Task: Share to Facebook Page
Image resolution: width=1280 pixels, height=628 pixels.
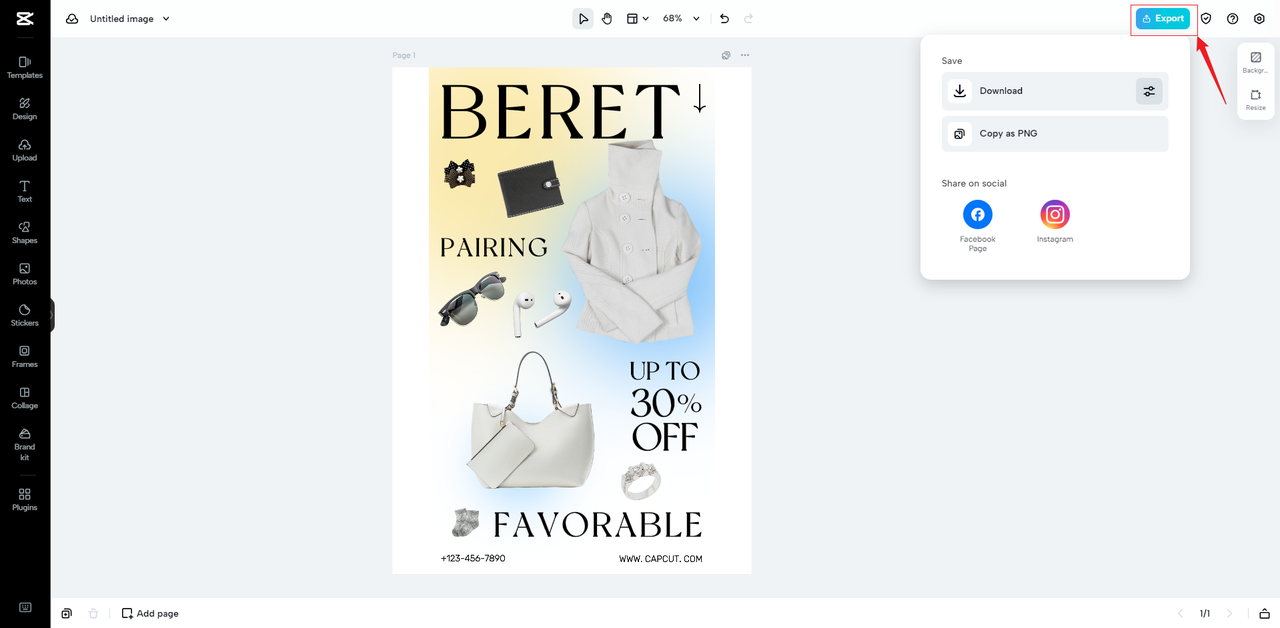Action: [x=977, y=225]
